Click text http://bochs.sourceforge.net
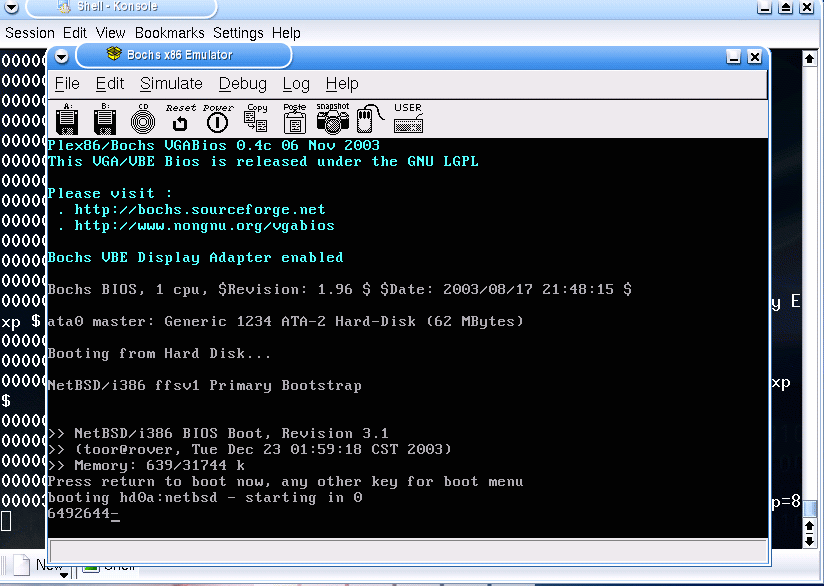Screen dimensions: 824x586 (x=200, y=210)
